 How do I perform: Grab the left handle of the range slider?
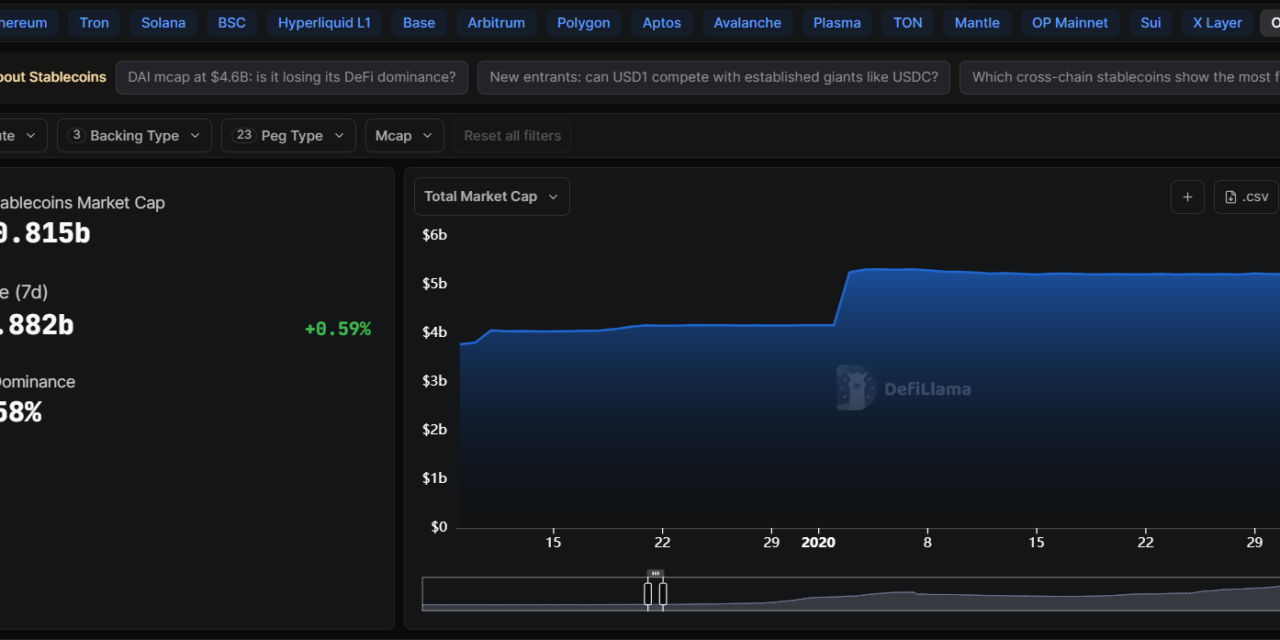(648, 594)
